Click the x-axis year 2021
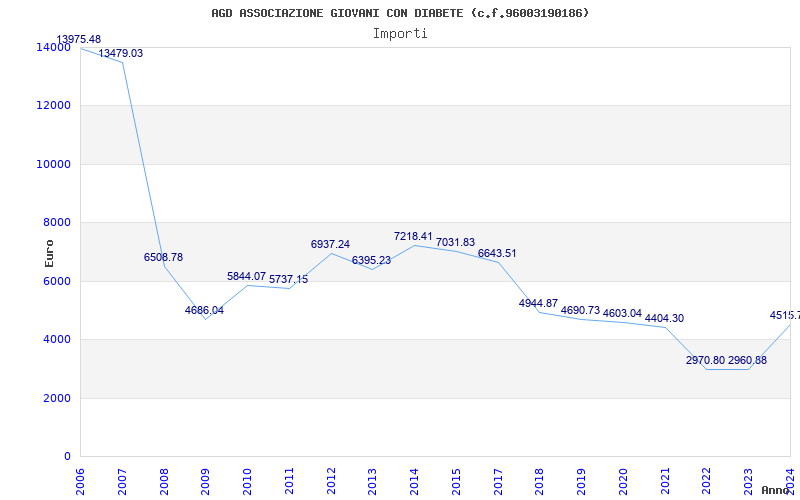Image resolution: width=800 pixels, height=500 pixels. pyautogui.click(x=665, y=481)
